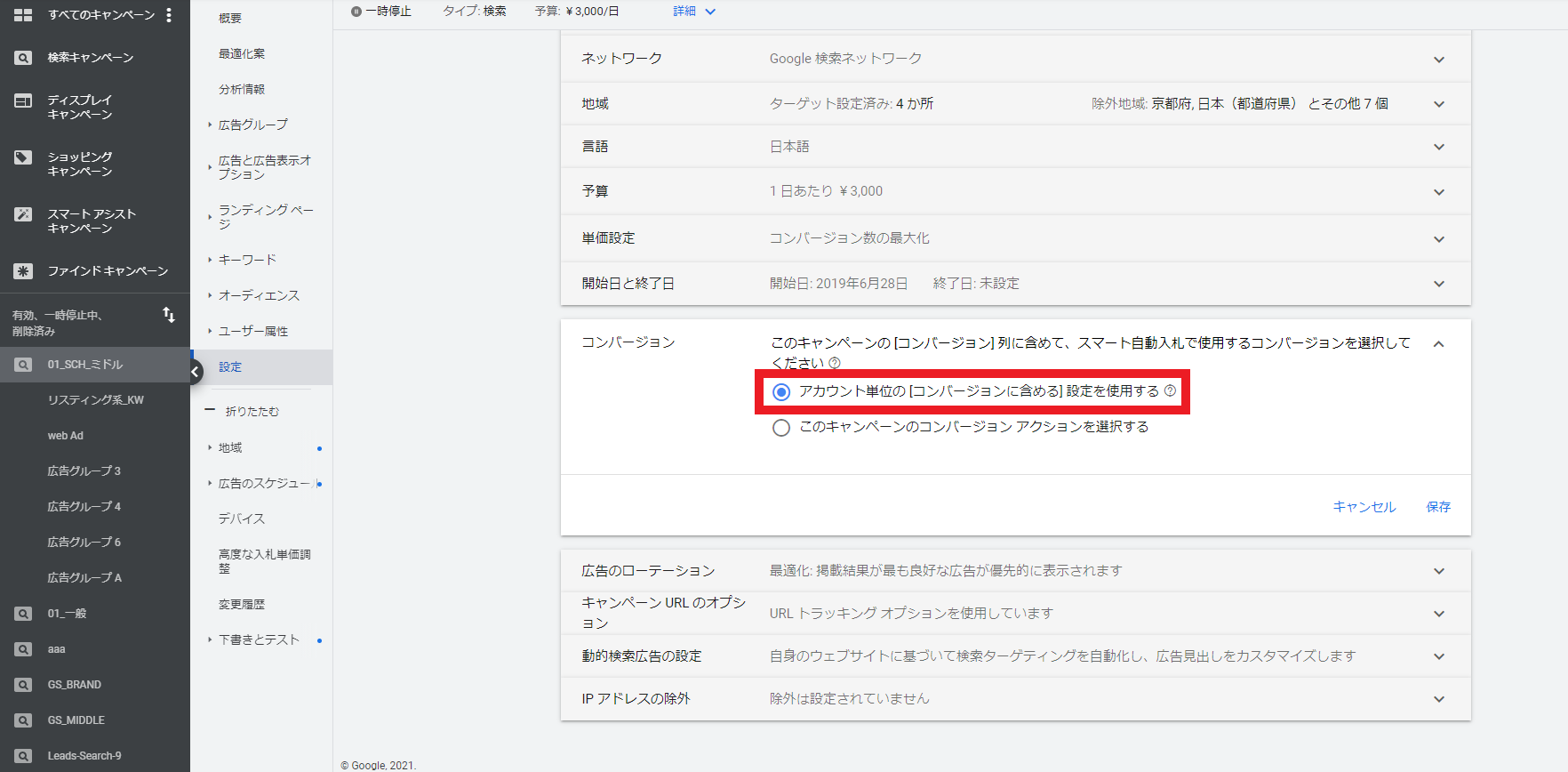
Task: Open the 概要 menu item
Action: [x=230, y=18]
